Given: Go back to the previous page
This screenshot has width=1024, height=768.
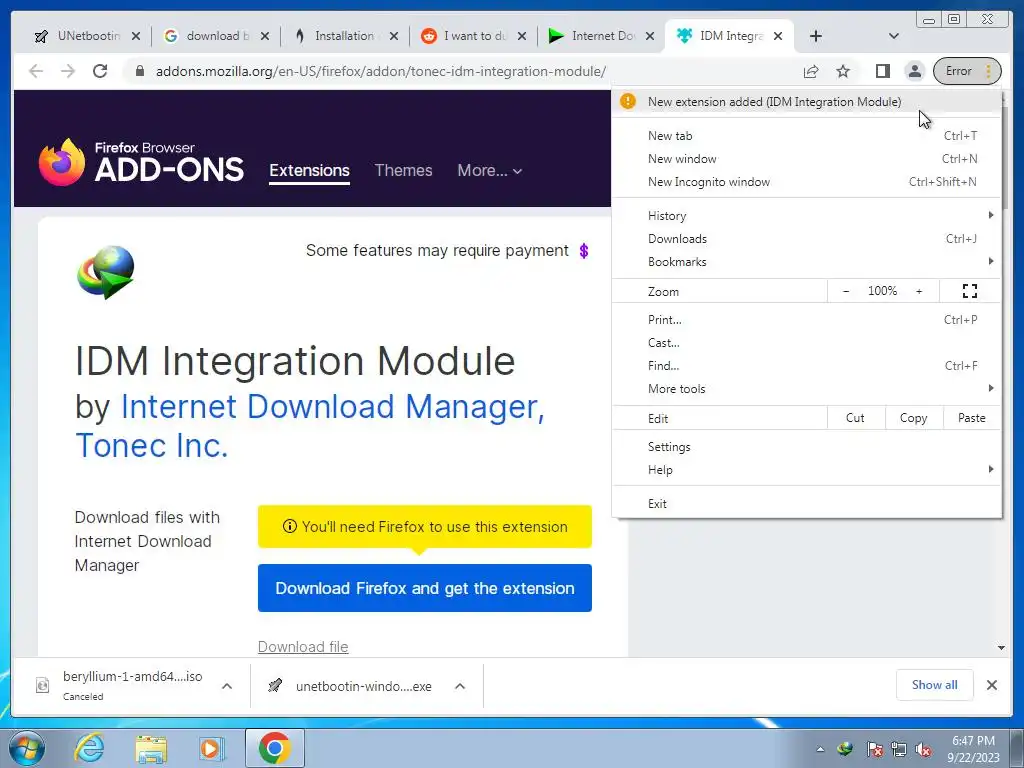Looking at the screenshot, I should tap(36, 71).
